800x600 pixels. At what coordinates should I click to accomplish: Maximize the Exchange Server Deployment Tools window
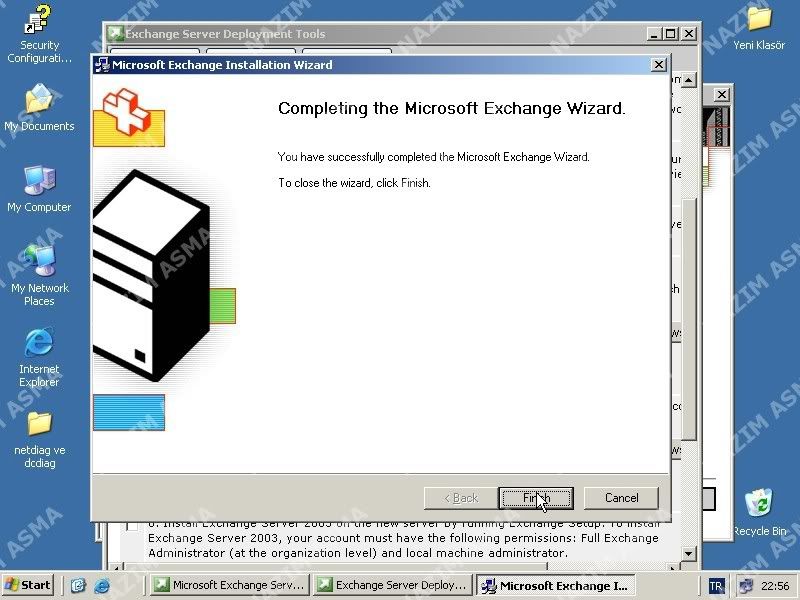tap(670, 34)
